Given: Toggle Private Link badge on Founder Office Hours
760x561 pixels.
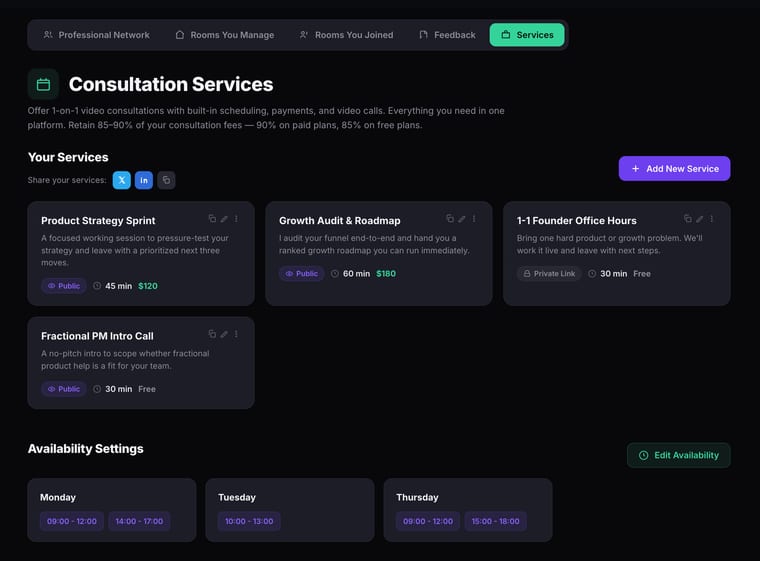Looking at the screenshot, I should click(549, 274).
